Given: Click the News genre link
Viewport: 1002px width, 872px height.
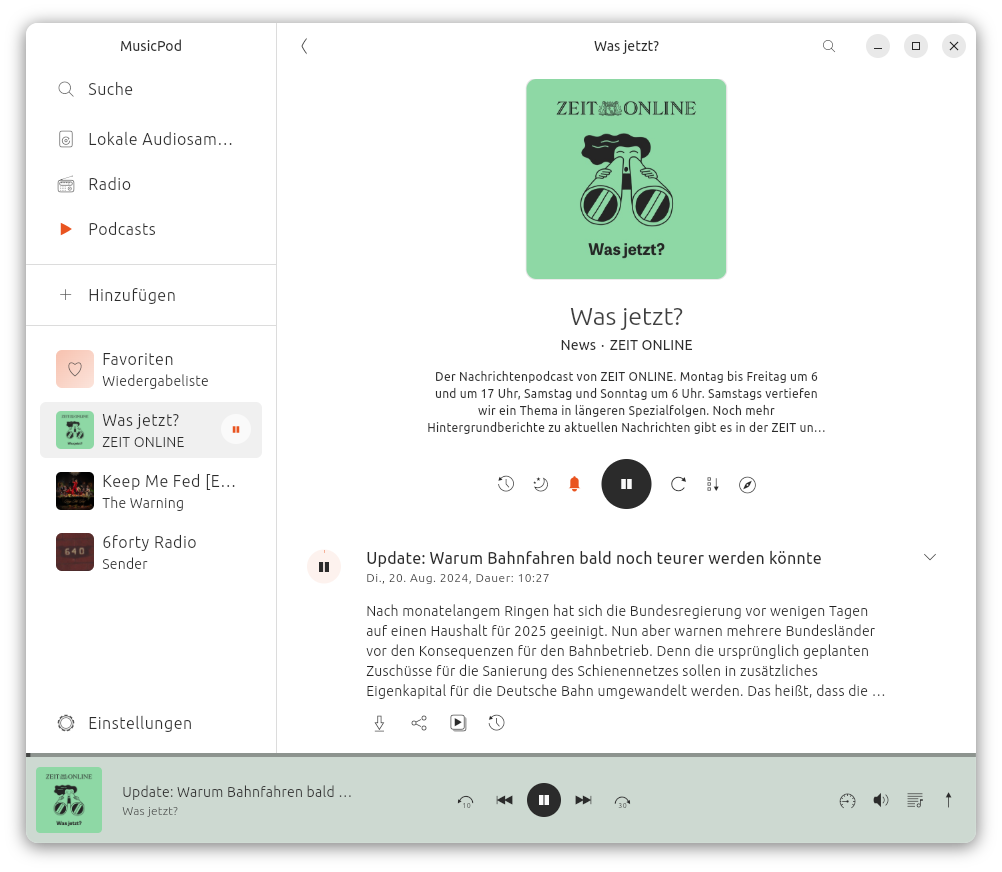Looking at the screenshot, I should 578,345.
